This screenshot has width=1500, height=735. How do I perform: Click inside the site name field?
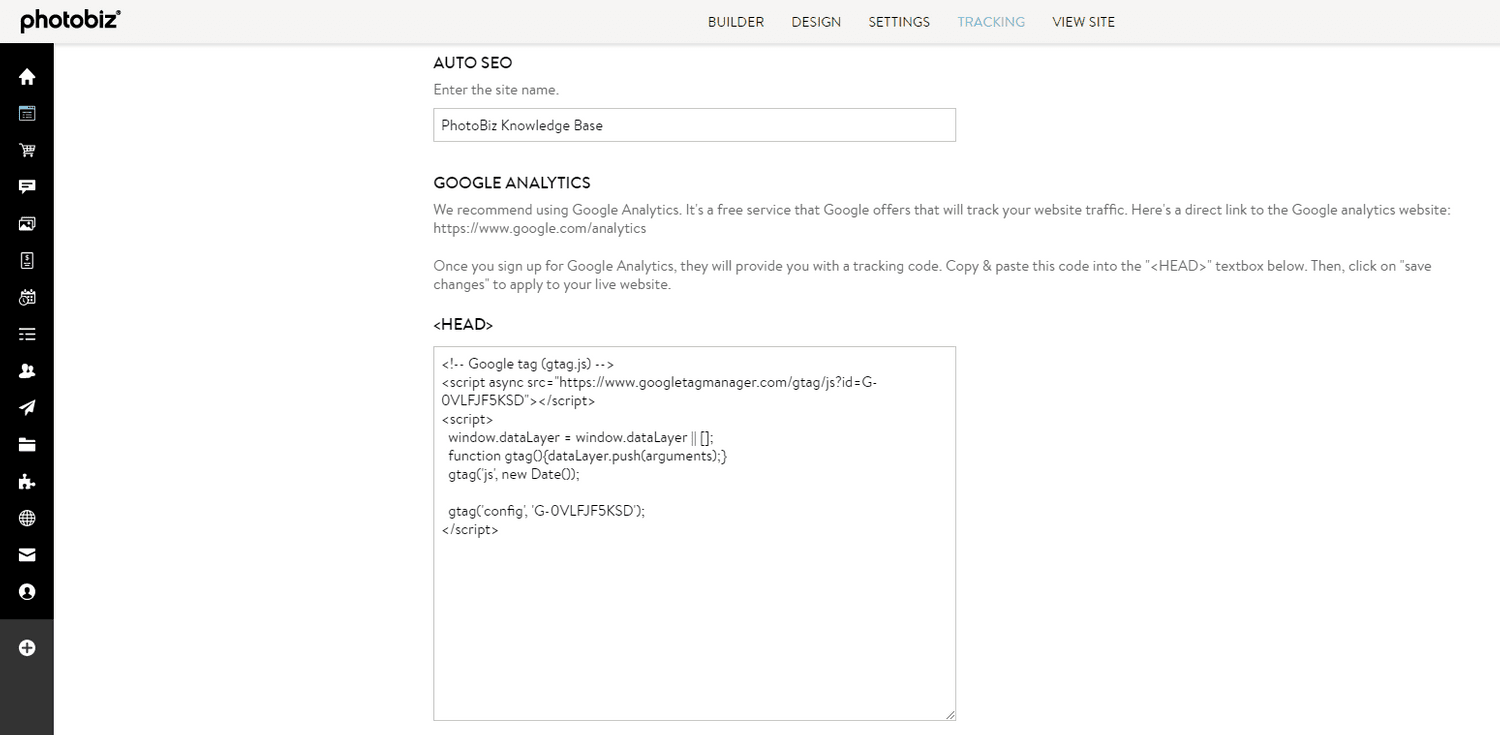pos(694,124)
